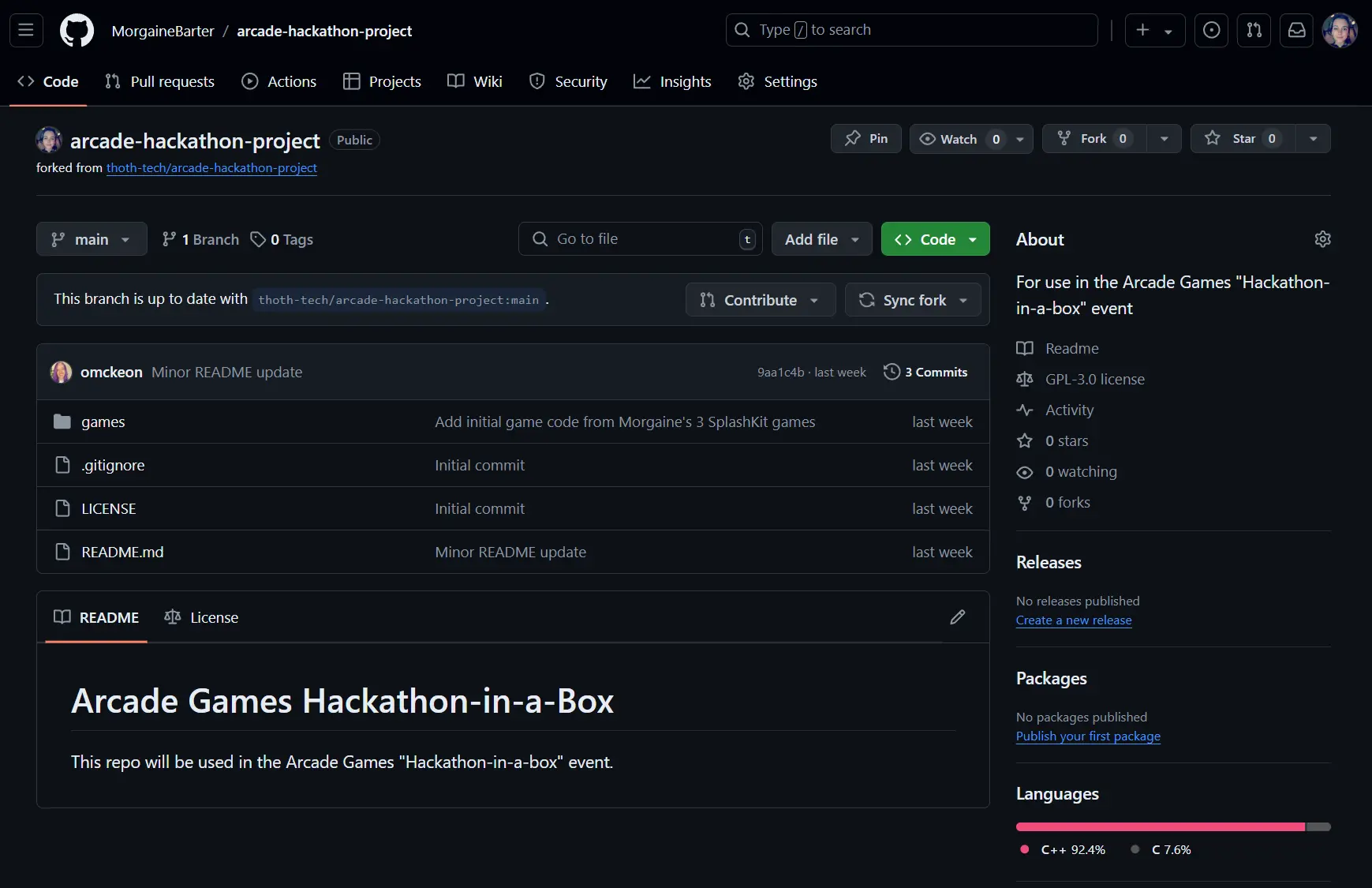
Task: Open the README.md file
Action: [122, 553]
